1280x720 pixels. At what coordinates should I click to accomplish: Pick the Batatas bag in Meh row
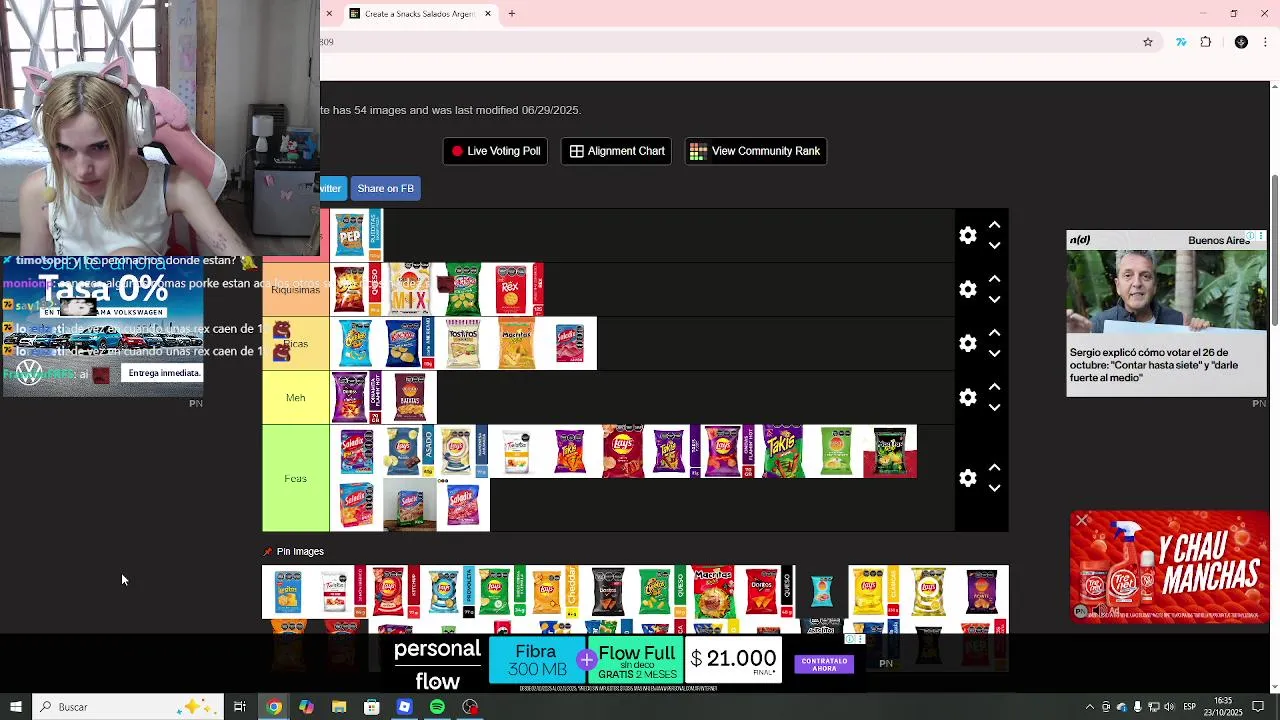coord(410,397)
